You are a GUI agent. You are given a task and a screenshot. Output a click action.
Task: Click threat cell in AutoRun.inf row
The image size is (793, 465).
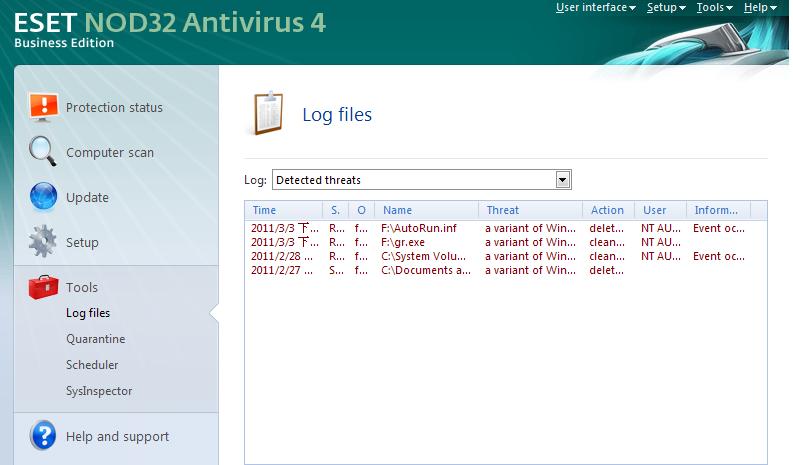tap(530, 228)
